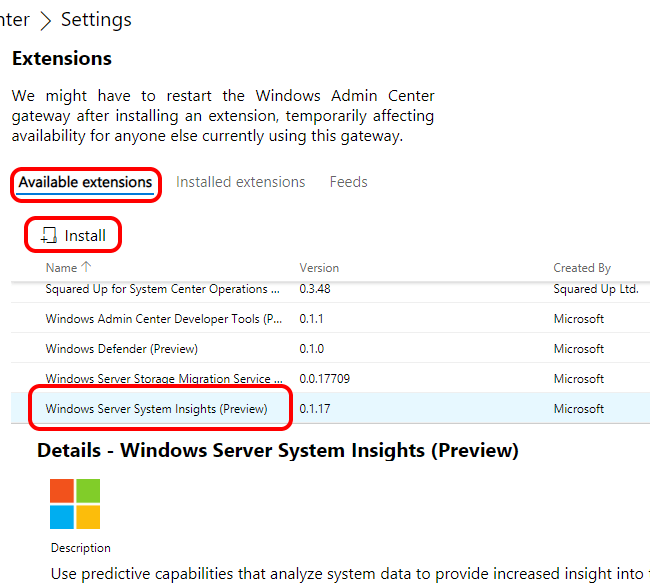Click the Extensions page heading

[x=62, y=58]
